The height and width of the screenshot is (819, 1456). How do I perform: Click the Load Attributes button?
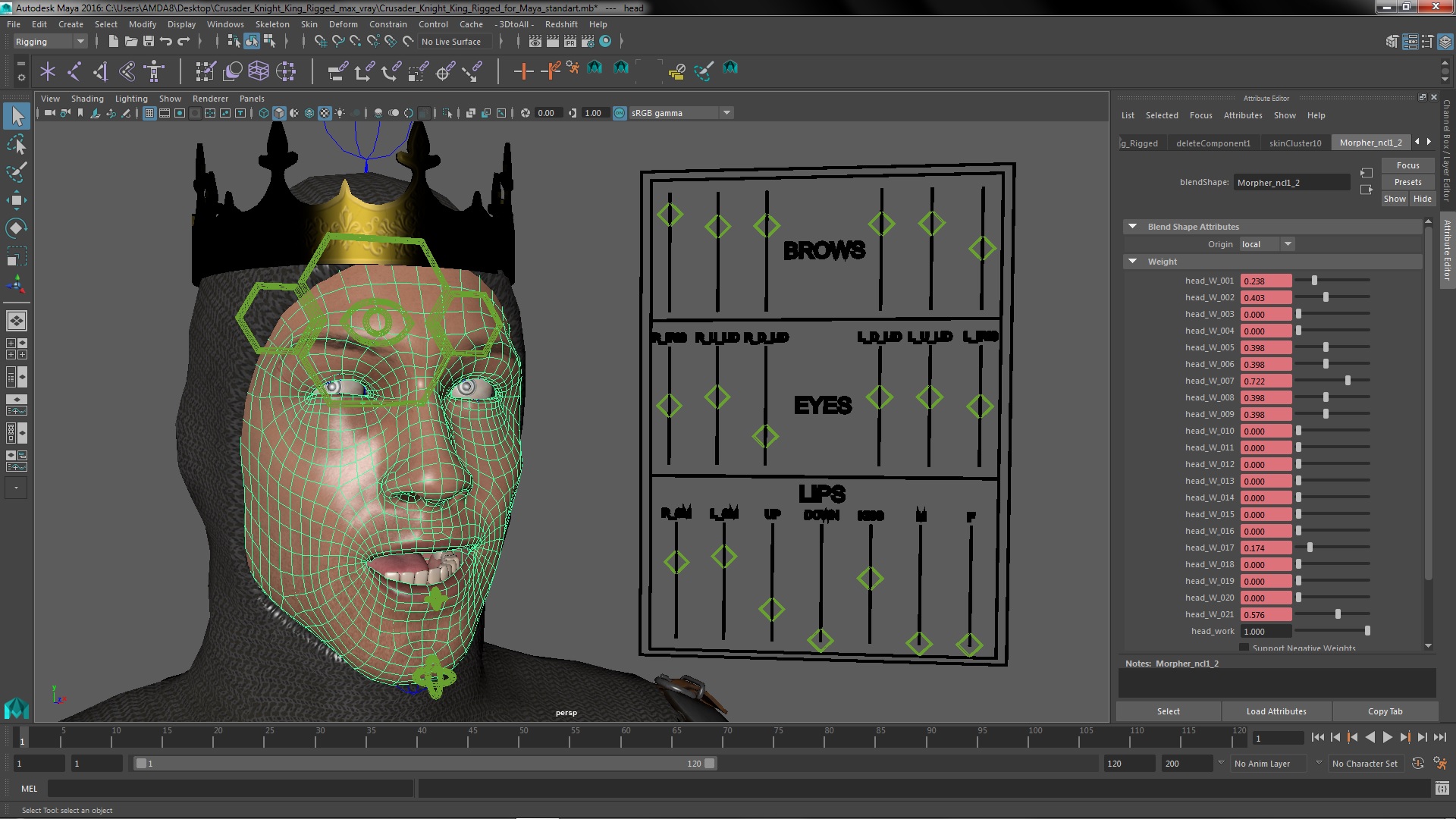(1276, 711)
